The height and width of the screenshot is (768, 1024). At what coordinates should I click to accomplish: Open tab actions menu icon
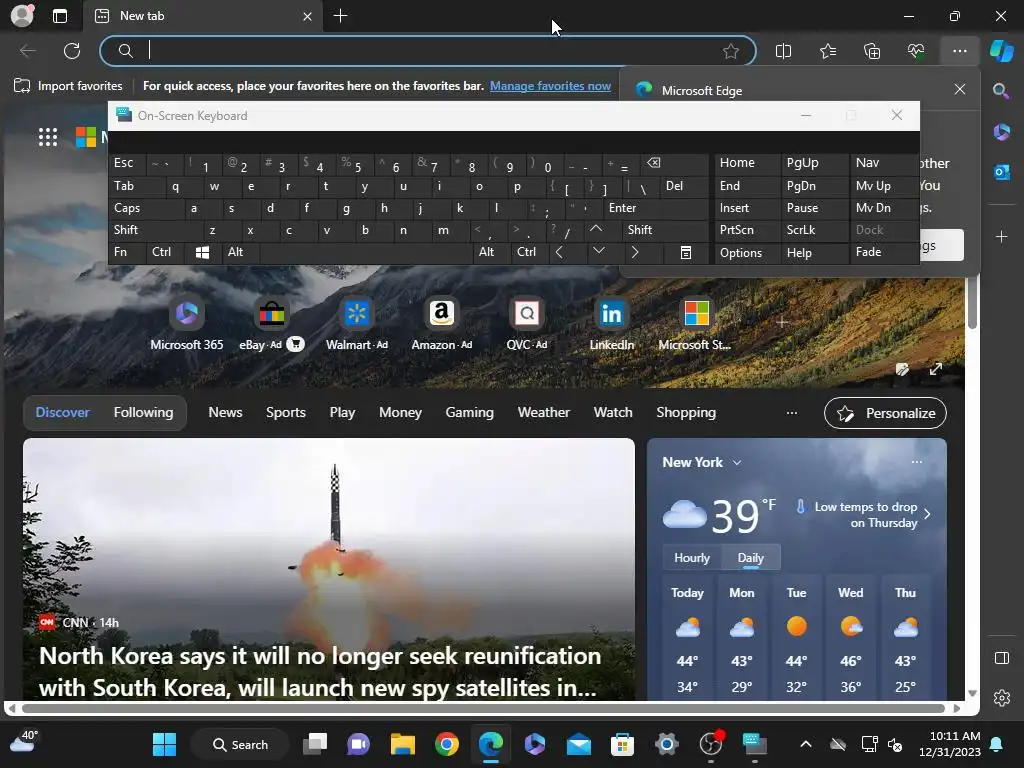coord(59,16)
